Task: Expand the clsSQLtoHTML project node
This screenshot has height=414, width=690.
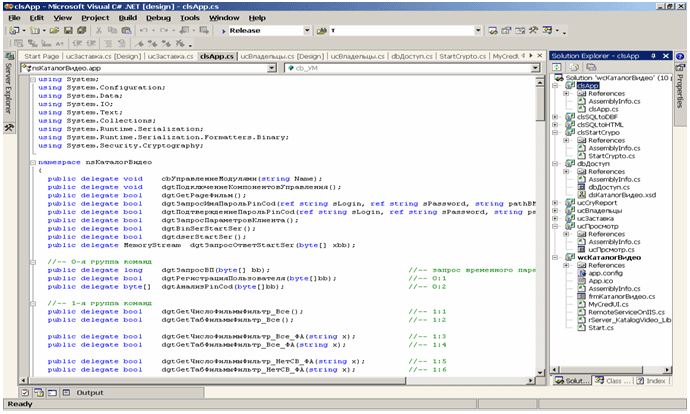Action: coord(556,125)
